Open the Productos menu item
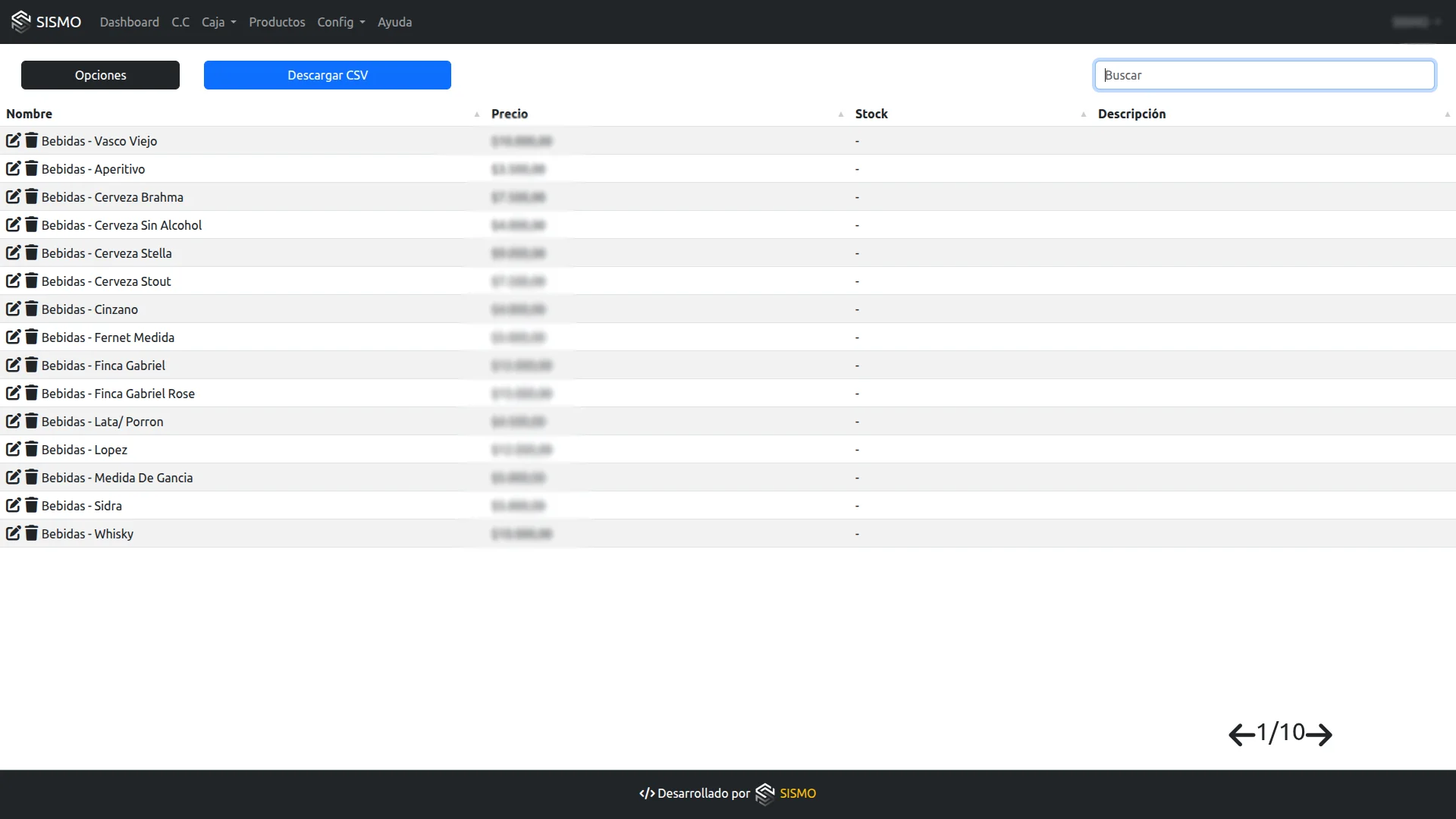This screenshot has height=819, width=1456. [x=277, y=22]
